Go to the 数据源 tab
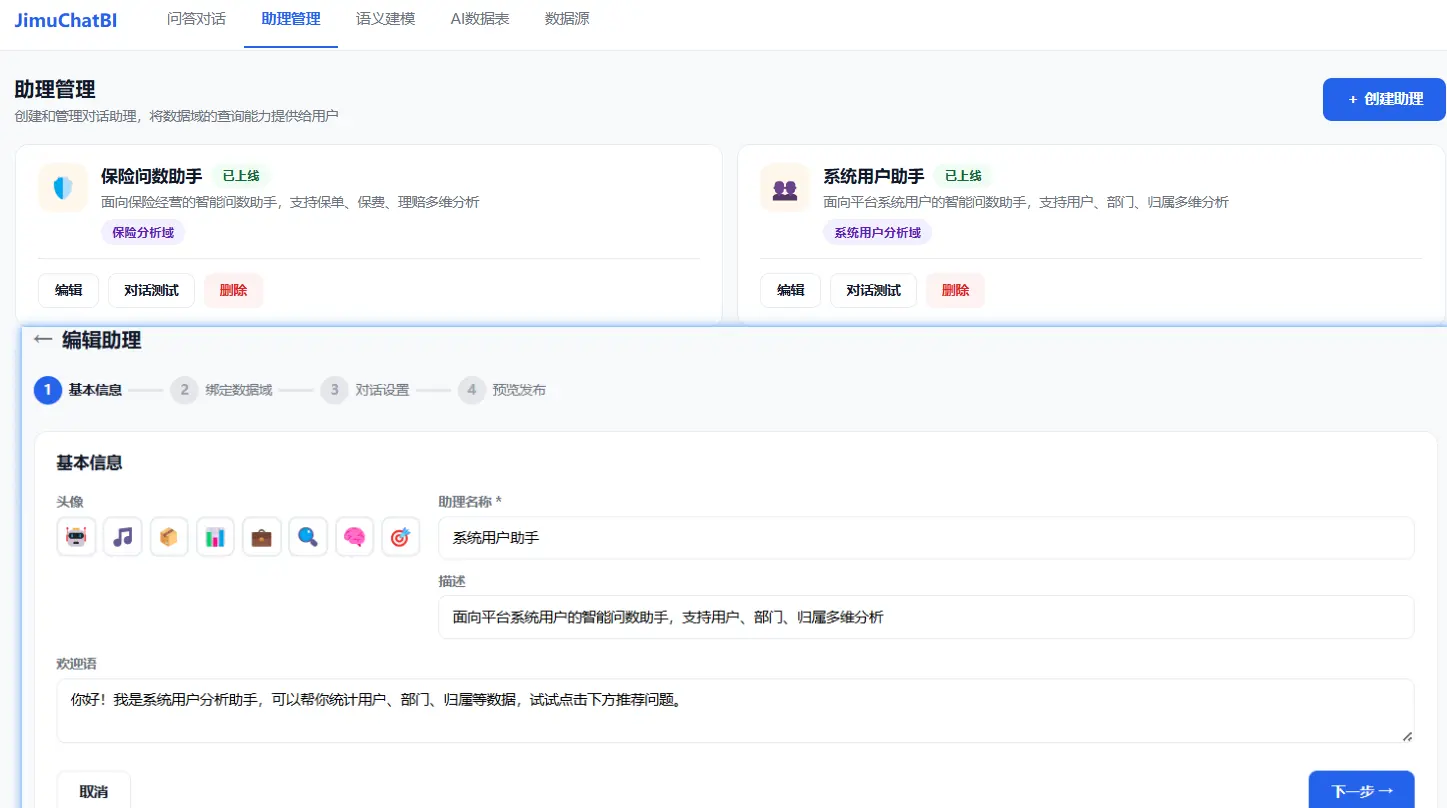Viewport: 1447px width, 808px height. pyautogui.click(x=567, y=19)
